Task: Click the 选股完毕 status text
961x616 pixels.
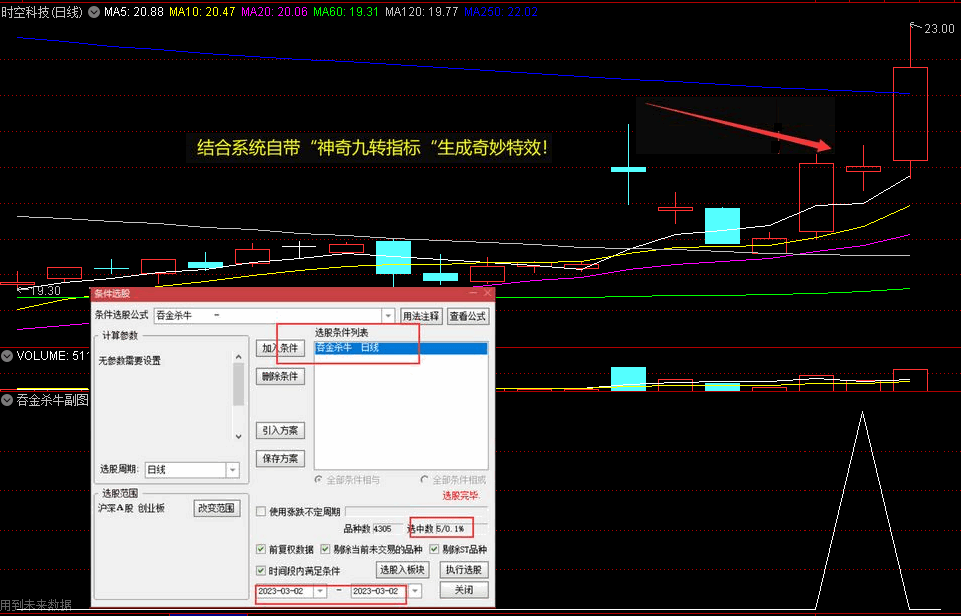Action: [x=462, y=495]
